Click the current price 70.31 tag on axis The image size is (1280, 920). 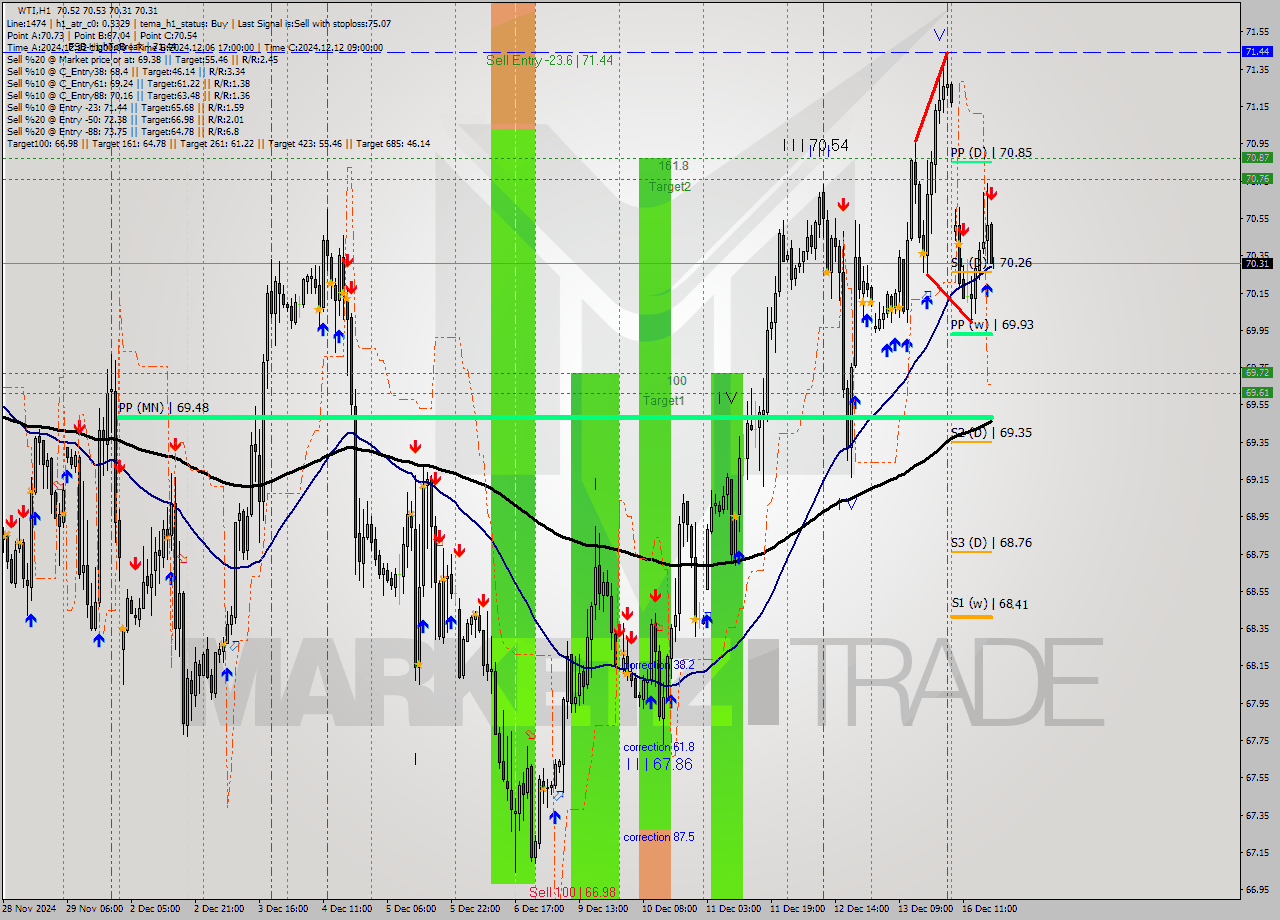(1257, 264)
